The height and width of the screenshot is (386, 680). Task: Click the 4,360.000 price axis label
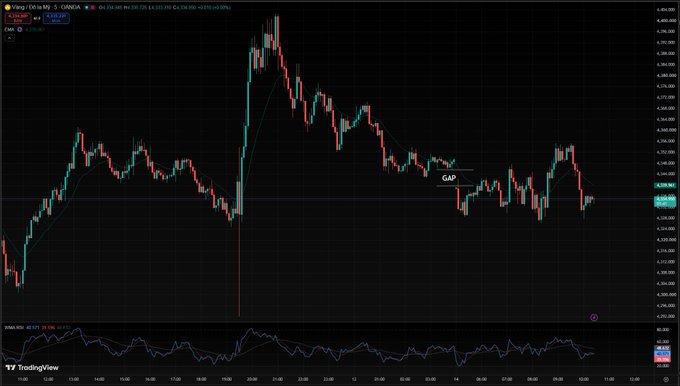[x=666, y=130]
